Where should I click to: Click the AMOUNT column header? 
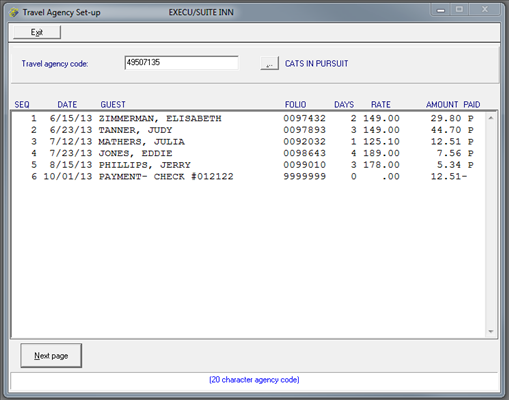(x=442, y=105)
